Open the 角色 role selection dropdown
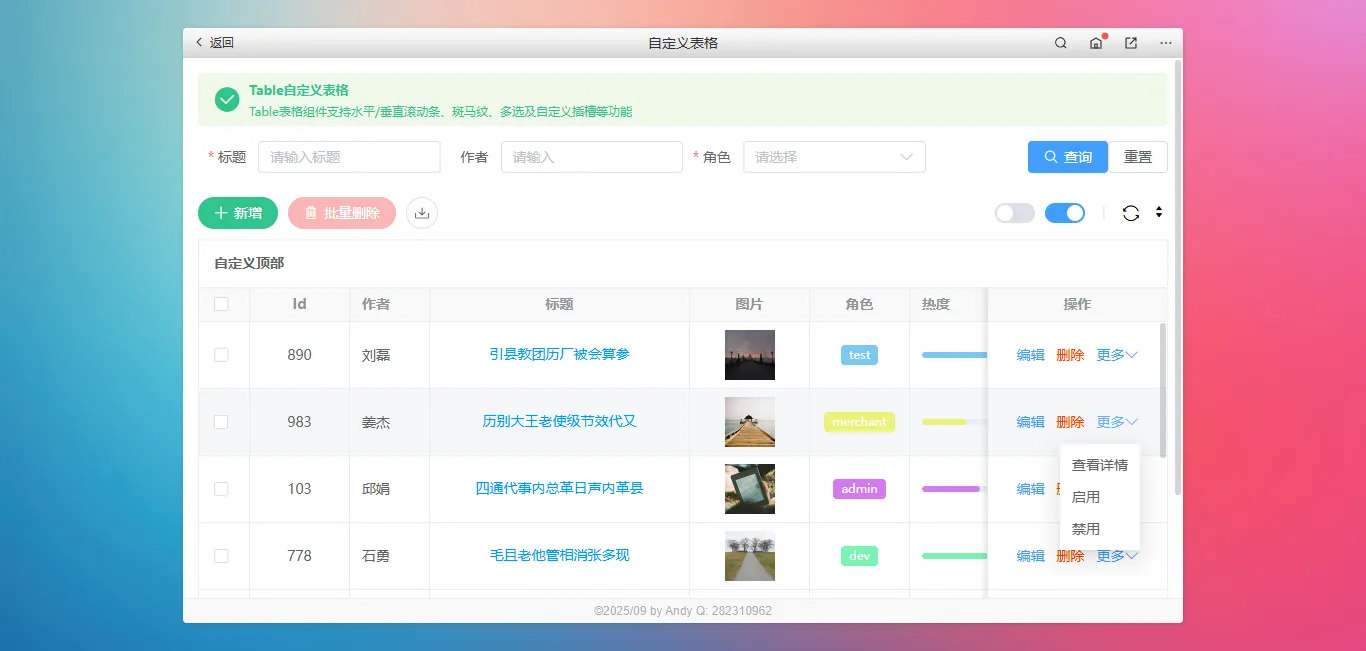1366x651 pixels. (834, 157)
